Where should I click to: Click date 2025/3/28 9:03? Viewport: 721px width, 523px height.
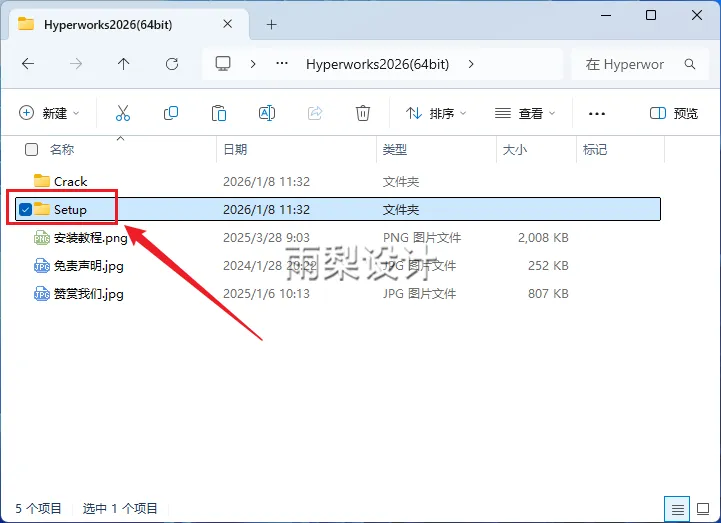pyautogui.click(x=266, y=238)
